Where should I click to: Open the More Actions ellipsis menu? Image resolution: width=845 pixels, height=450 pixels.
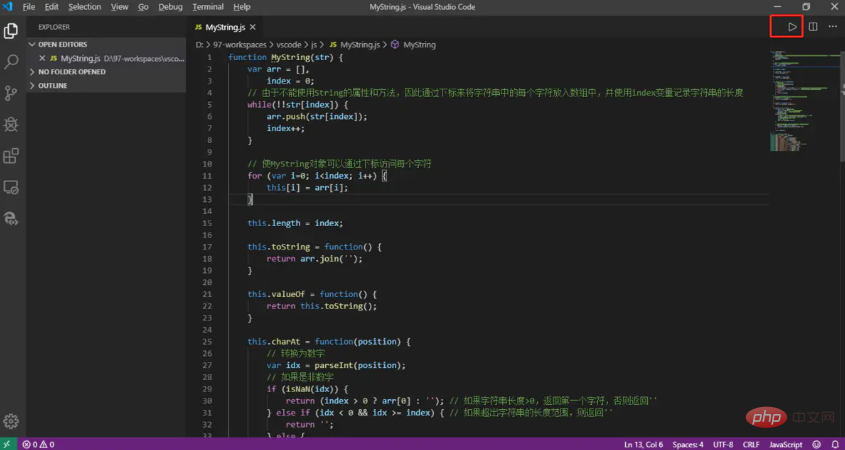(x=832, y=27)
